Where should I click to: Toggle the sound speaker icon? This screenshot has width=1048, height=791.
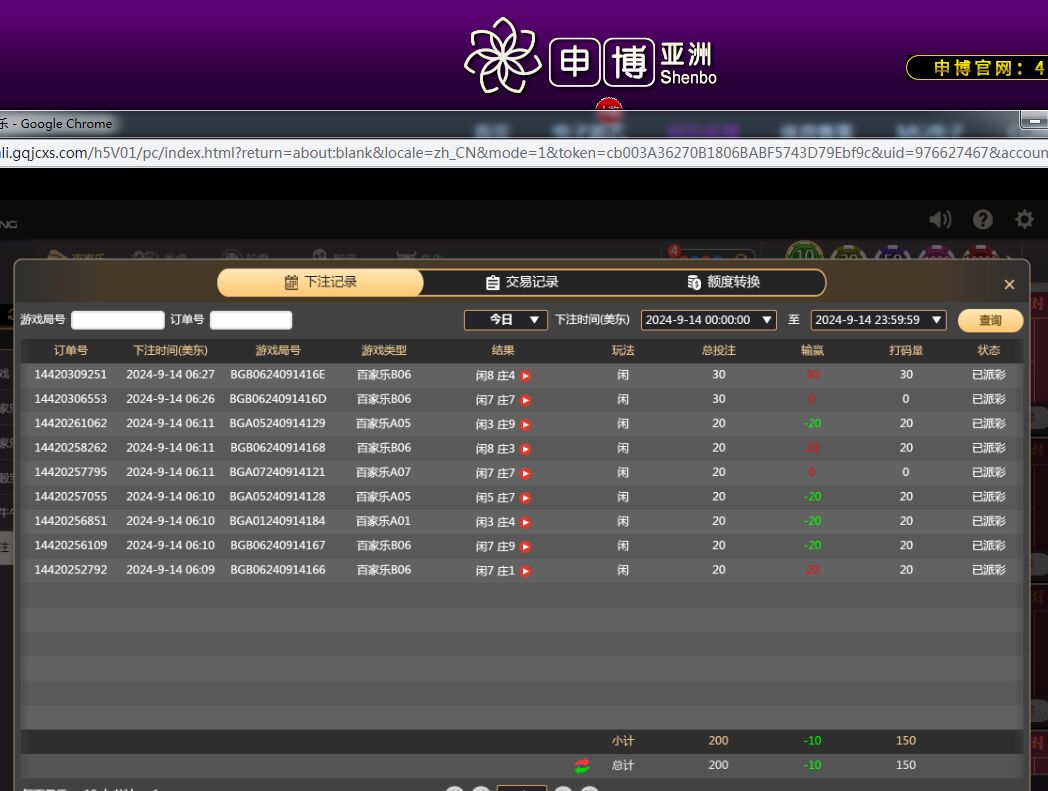[x=940, y=220]
